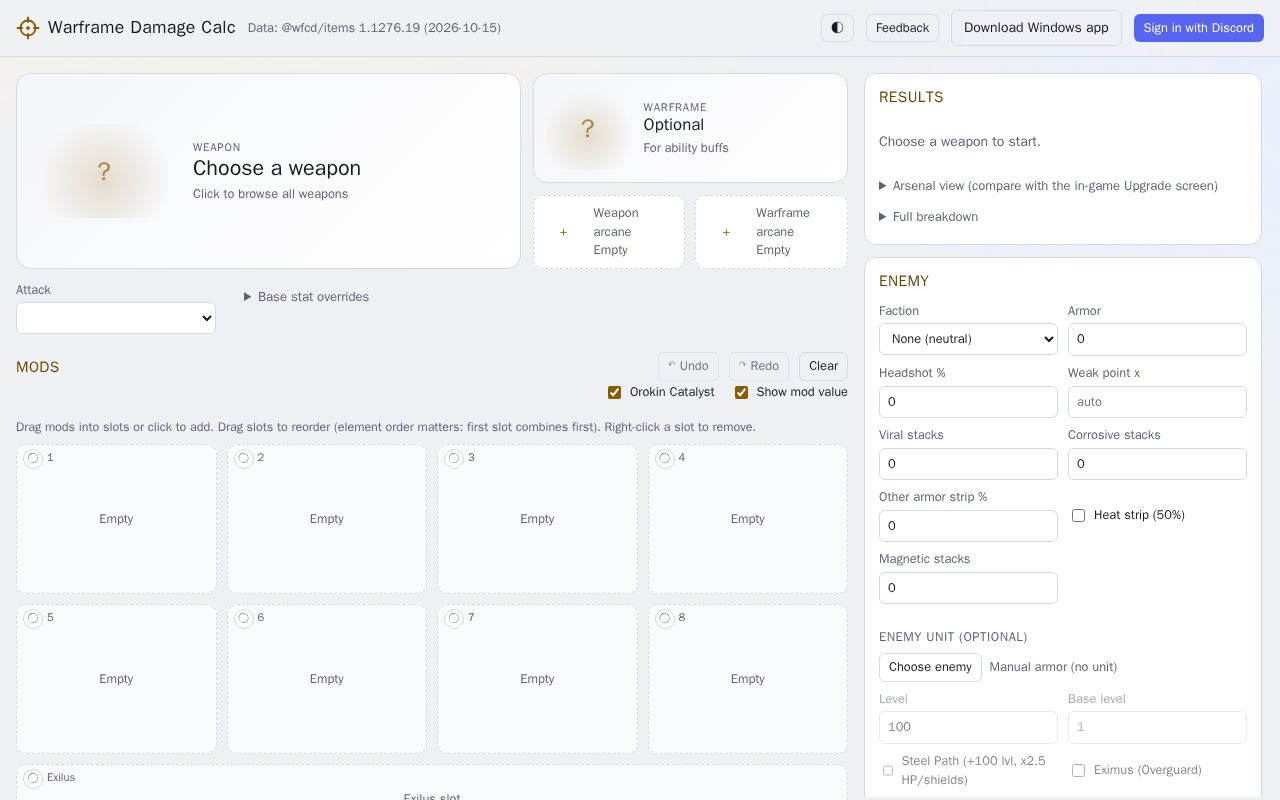Click the Armor input field
The height and width of the screenshot is (800, 1280).
coord(1157,339)
